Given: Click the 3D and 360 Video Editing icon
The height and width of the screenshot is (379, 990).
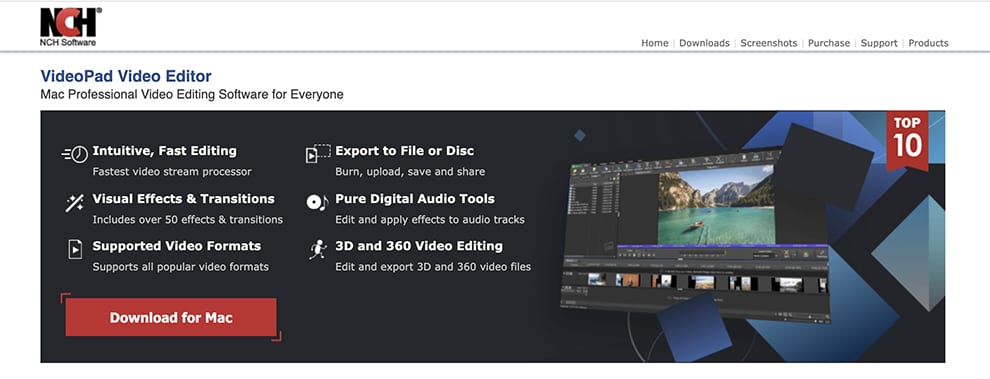Looking at the screenshot, I should (x=318, y=249).
